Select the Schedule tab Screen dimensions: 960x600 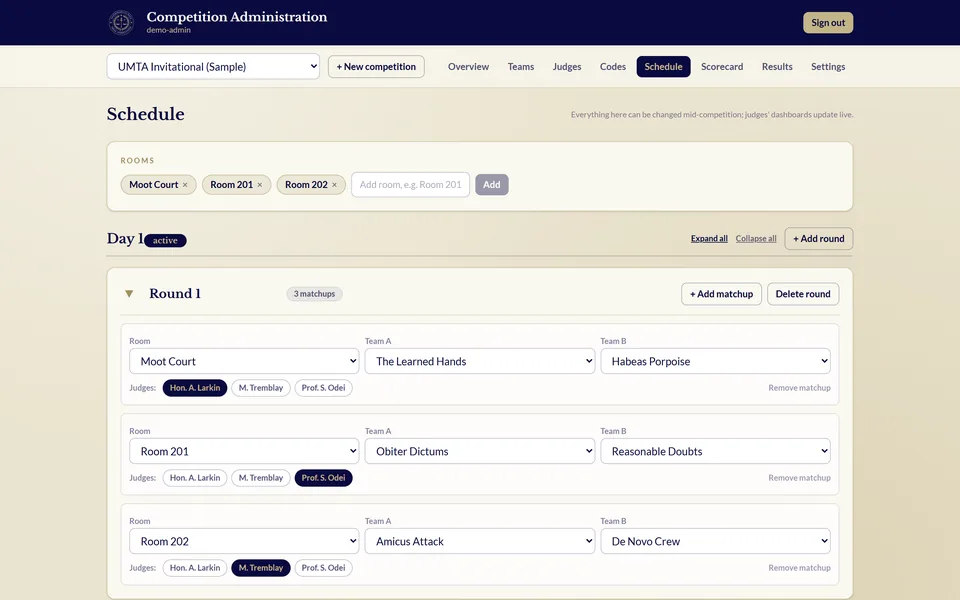click(663, 67)
